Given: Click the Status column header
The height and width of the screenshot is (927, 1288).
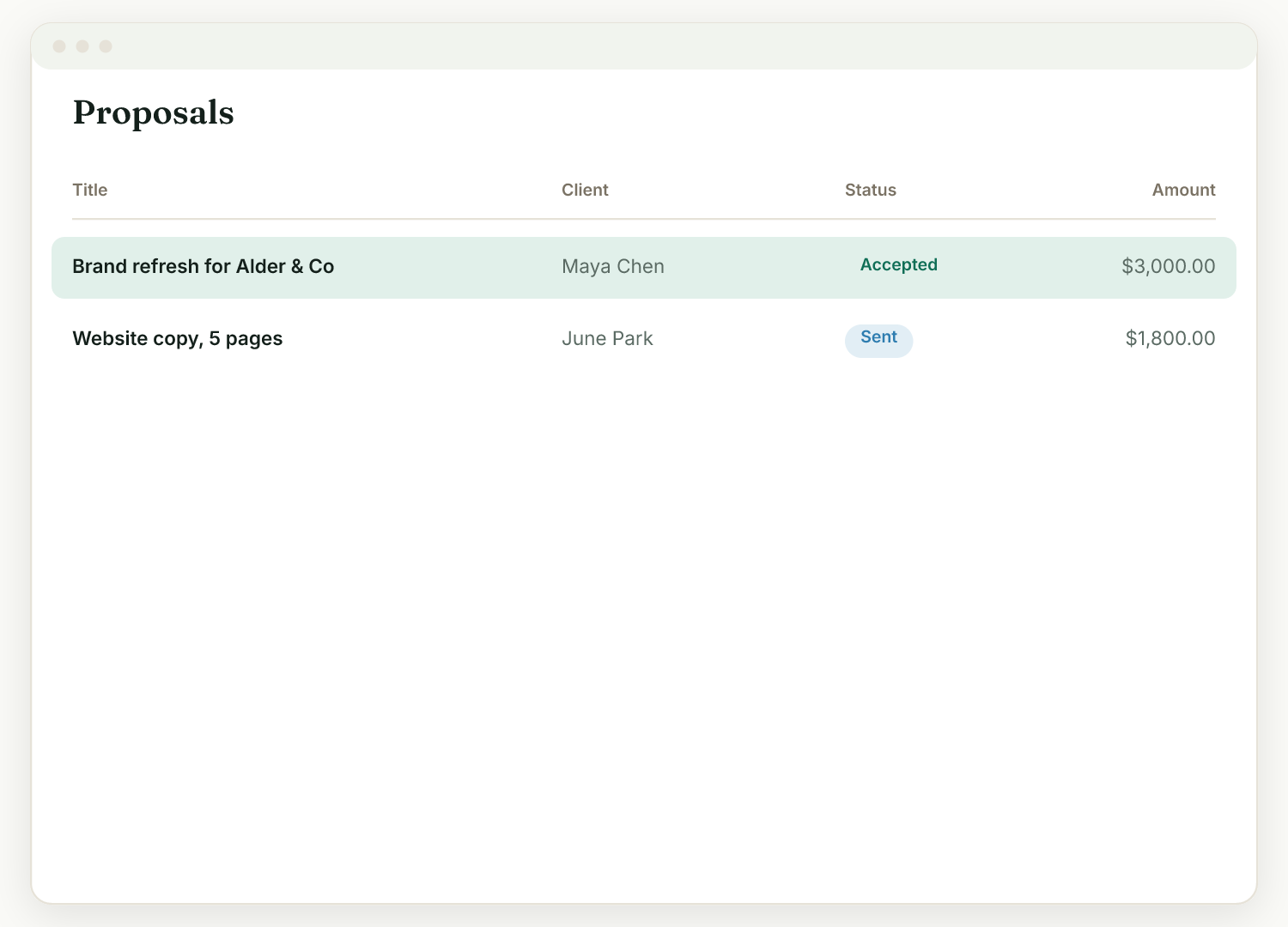Looking at the screenshot, I should 871,190.
